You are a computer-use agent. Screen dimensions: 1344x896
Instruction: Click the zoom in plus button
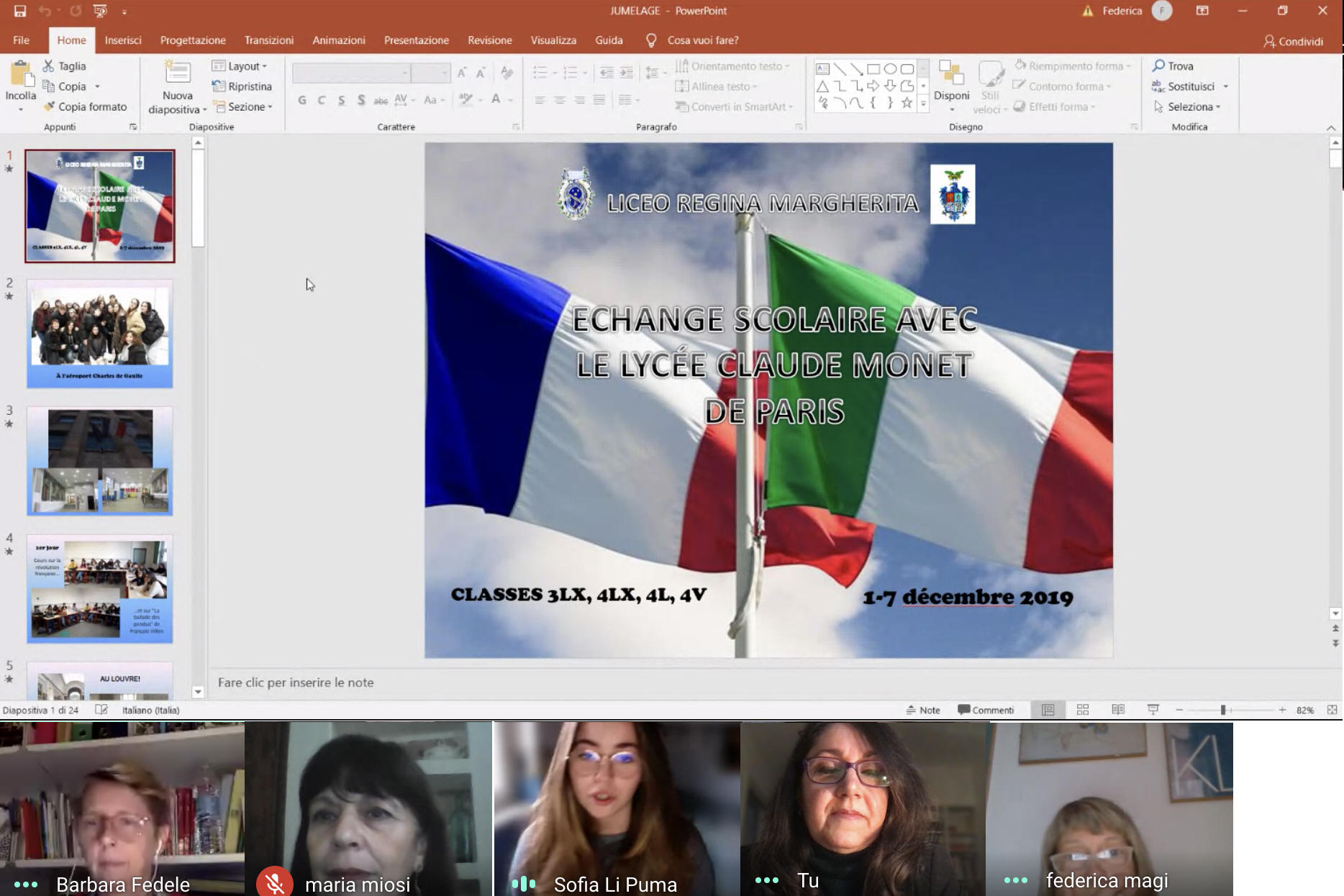click(1282, 710)
